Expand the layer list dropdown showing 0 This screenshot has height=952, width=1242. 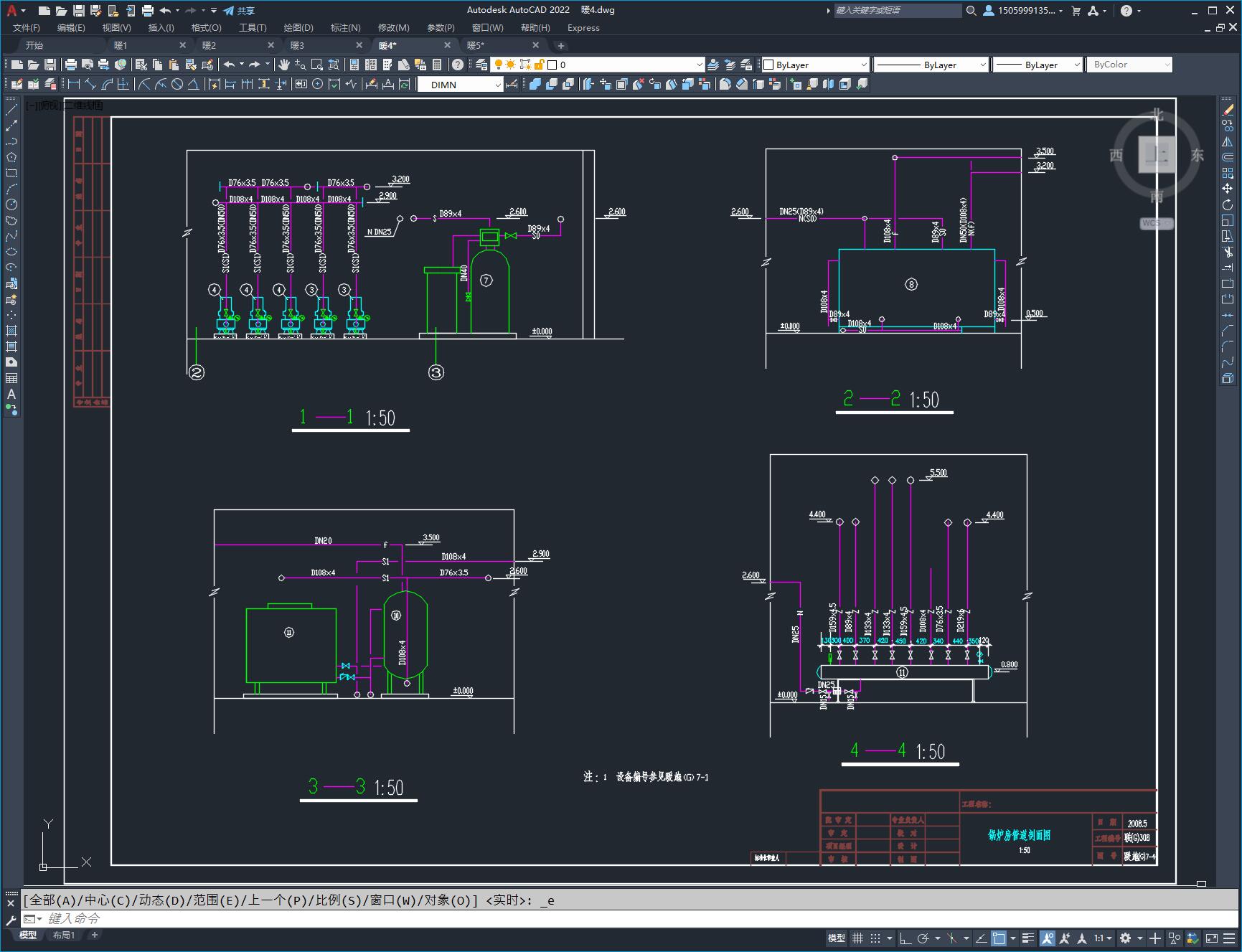coord(700,65)
